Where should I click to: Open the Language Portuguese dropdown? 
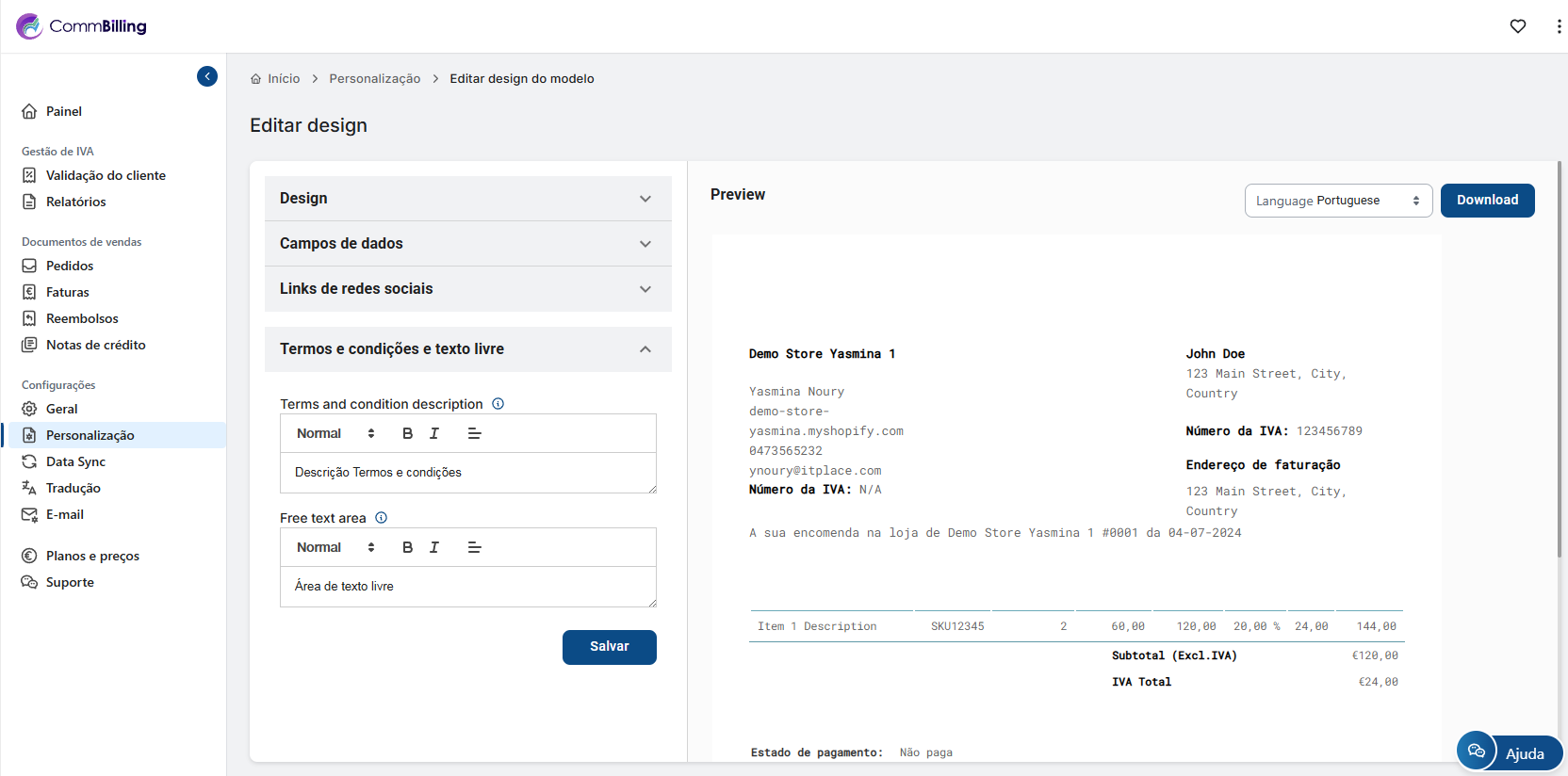coord(1337,201)
